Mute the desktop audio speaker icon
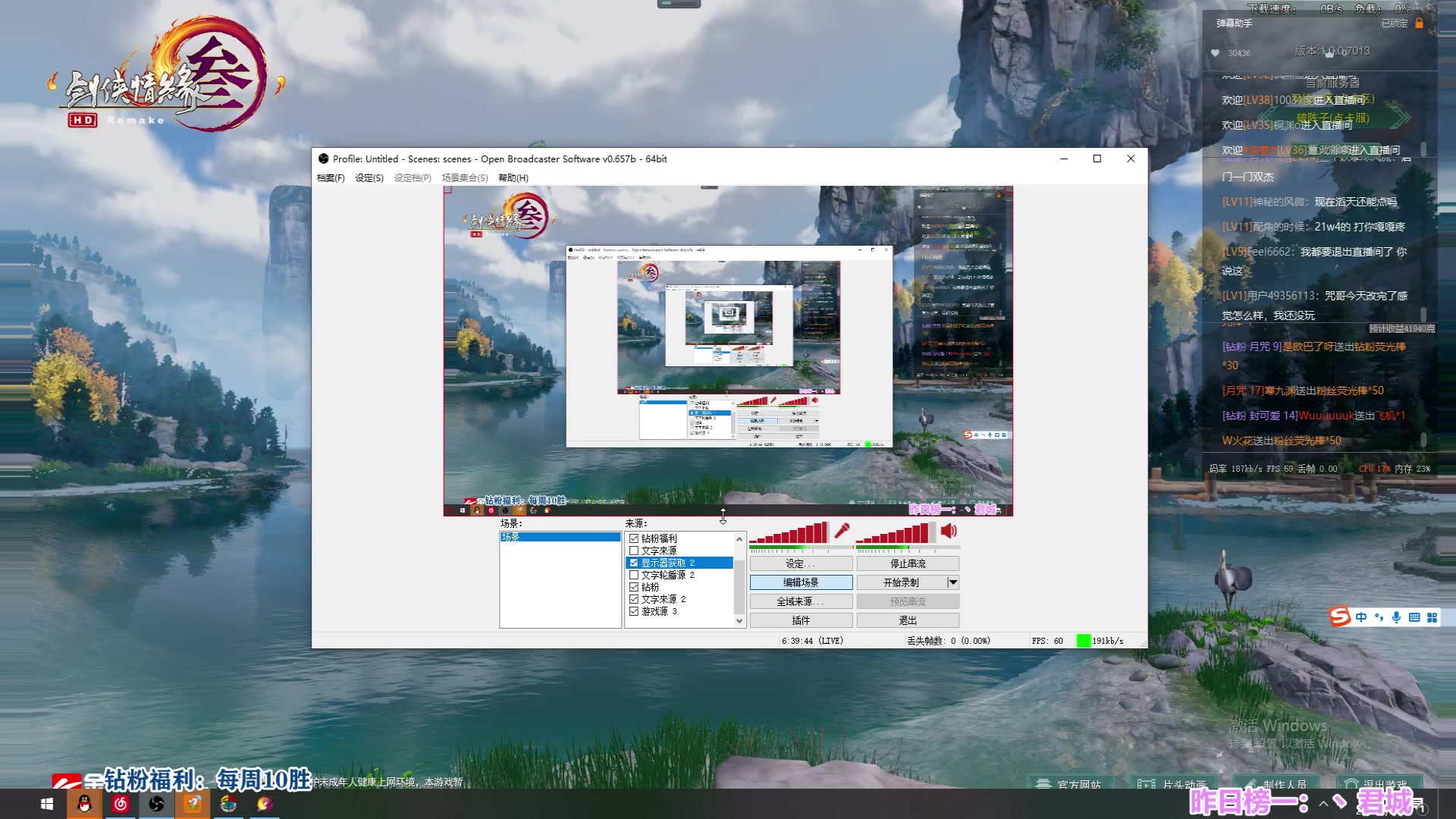Image resolution: width=1456 pixels, height=819 pixels. coord(949,531)
